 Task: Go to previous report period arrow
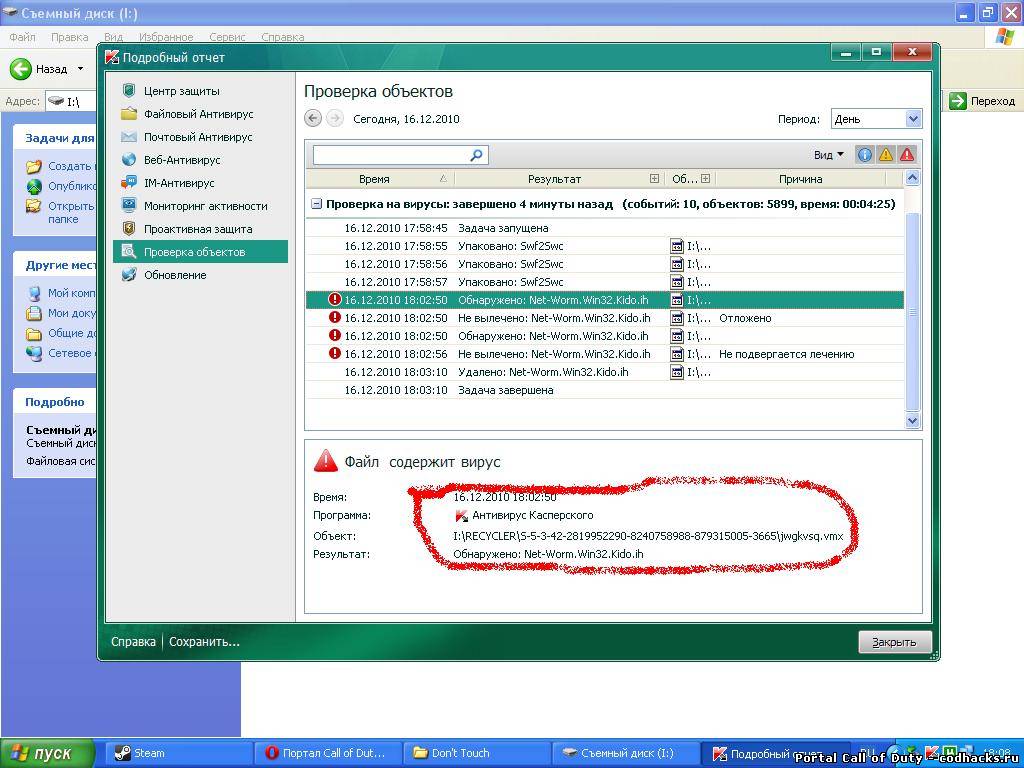coord(313,119)
